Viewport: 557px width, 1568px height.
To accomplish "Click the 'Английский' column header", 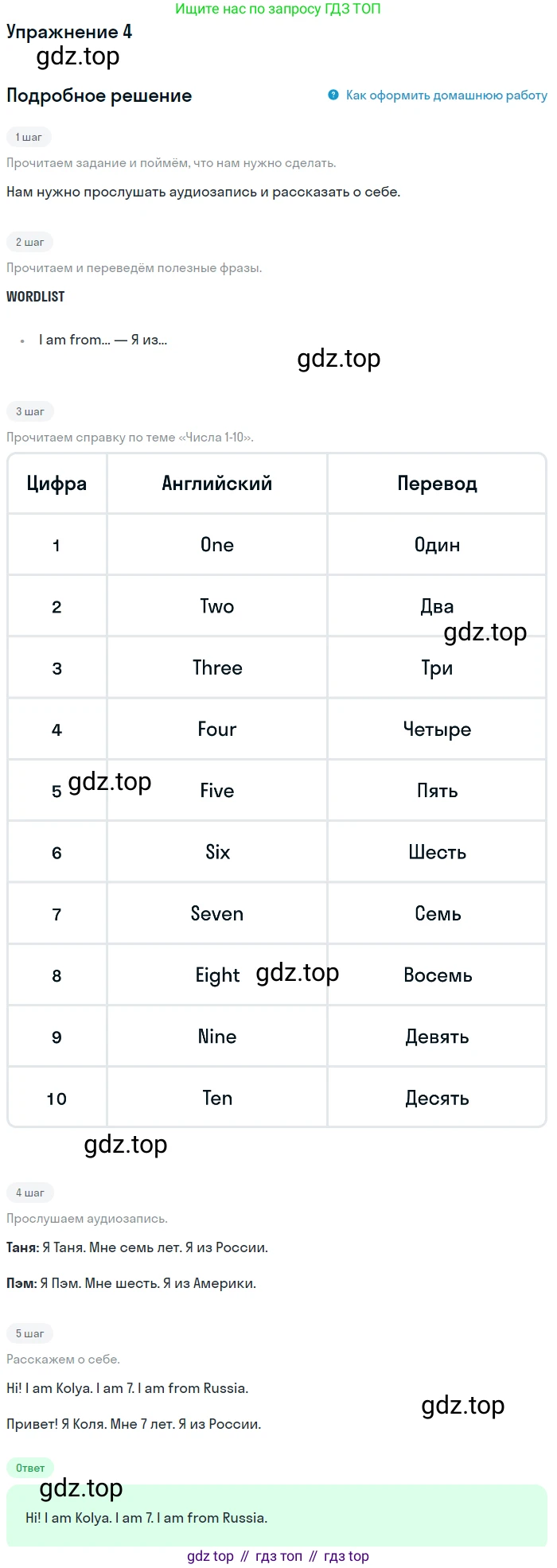I will click(217, 484).
